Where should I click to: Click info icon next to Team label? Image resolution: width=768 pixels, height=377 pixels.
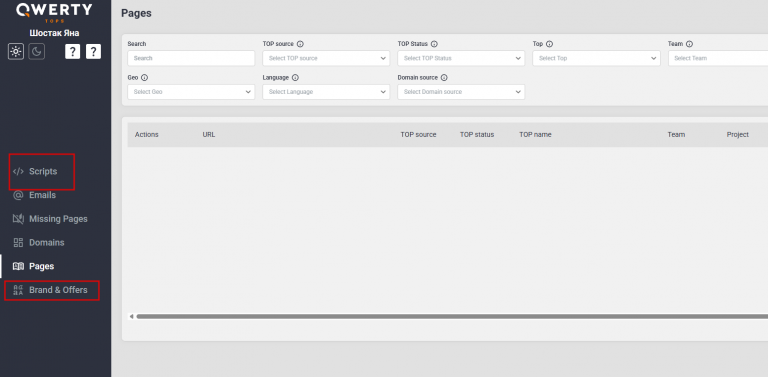[x=689, y=44]
